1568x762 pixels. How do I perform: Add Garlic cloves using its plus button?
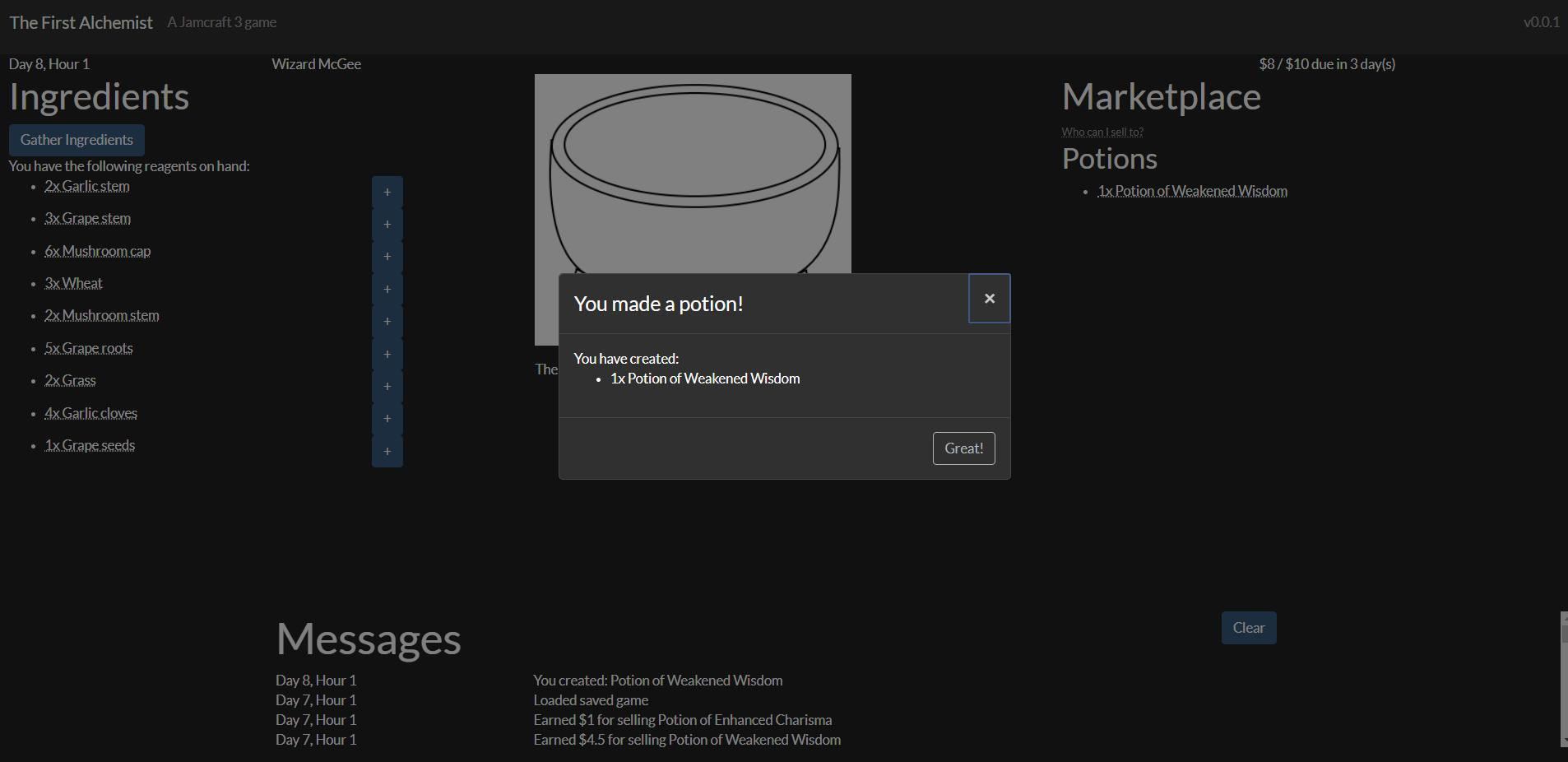387,418
